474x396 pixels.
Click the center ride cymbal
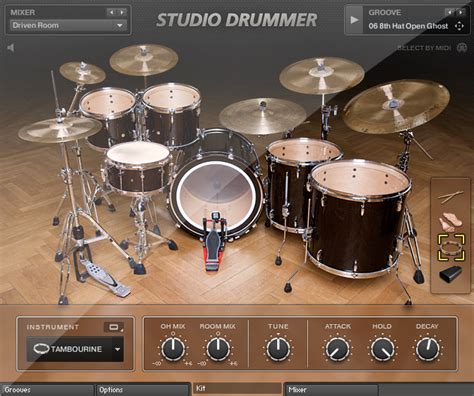coord(263,116)
